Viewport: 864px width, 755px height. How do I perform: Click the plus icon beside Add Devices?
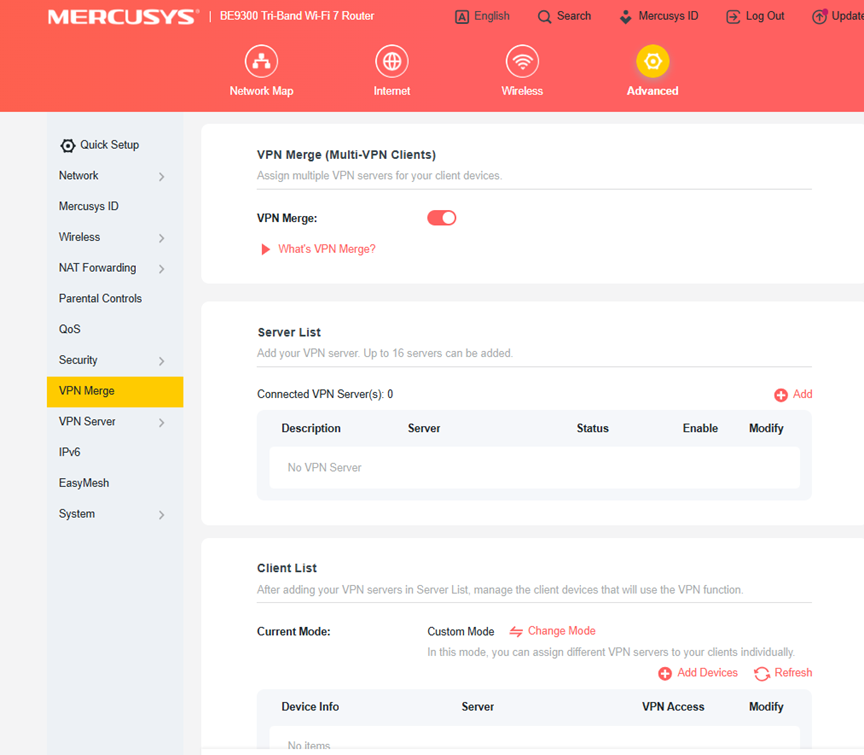click(x=665, y=673)
